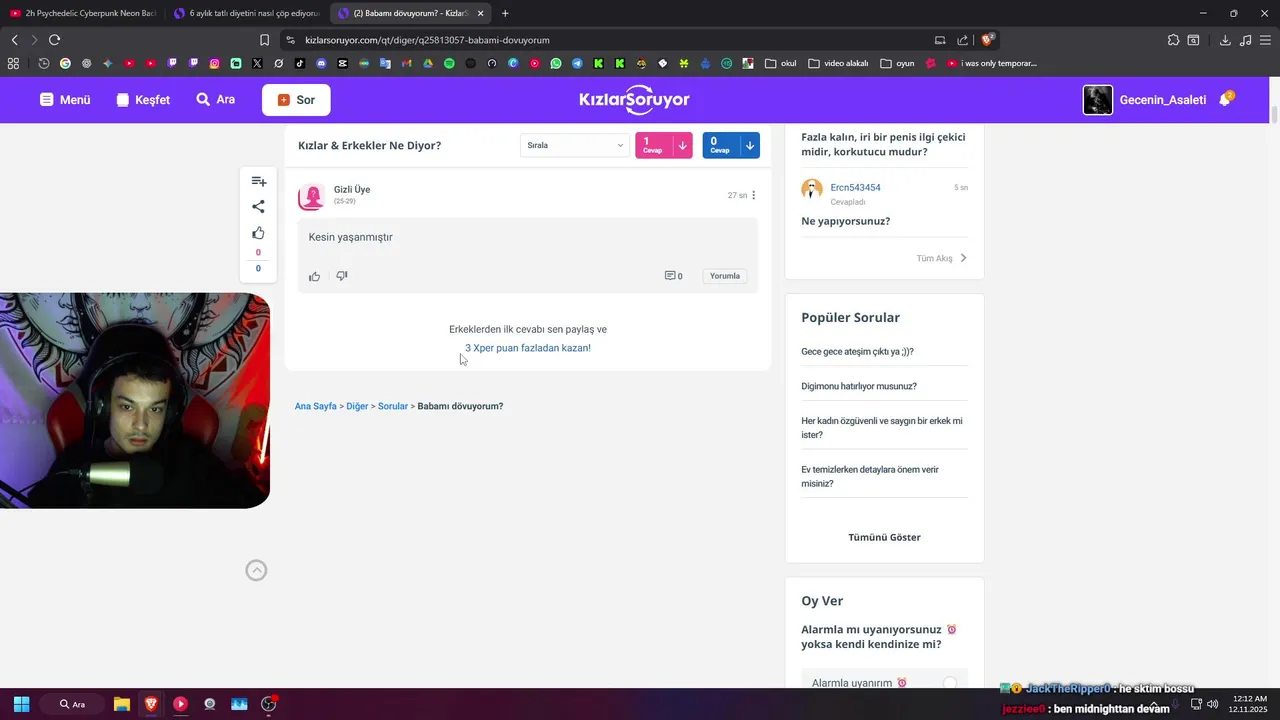Image resolution: width=1280 pixels, height=720 pixels.
Task: Open the "Keşfet" navigation item
Action: click(x=143, y=100)
